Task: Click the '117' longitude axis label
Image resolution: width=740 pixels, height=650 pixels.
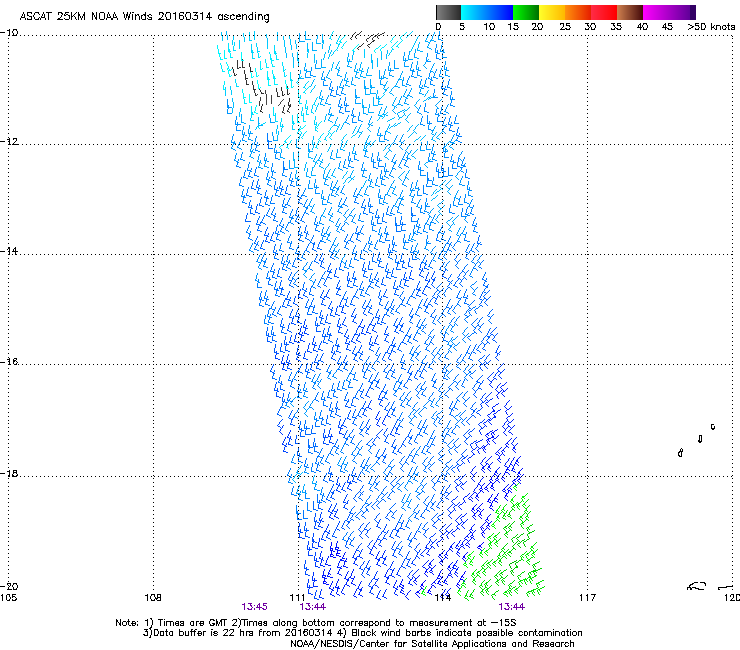Action: pyautogui.click(x=587, y=598)
